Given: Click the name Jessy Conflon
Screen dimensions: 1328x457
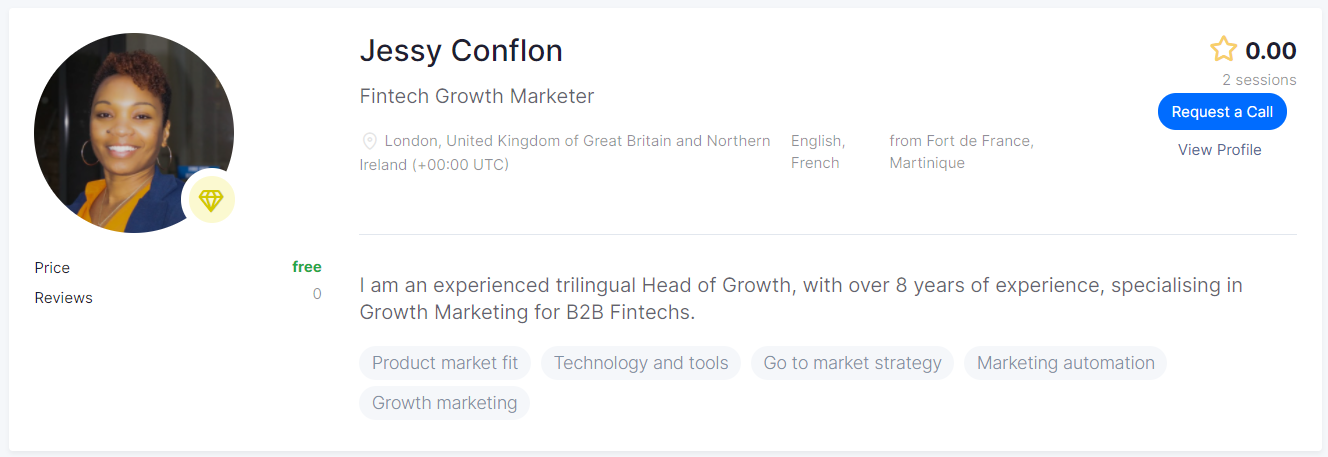Looking at the screenshot, I should tap(461, 51).
